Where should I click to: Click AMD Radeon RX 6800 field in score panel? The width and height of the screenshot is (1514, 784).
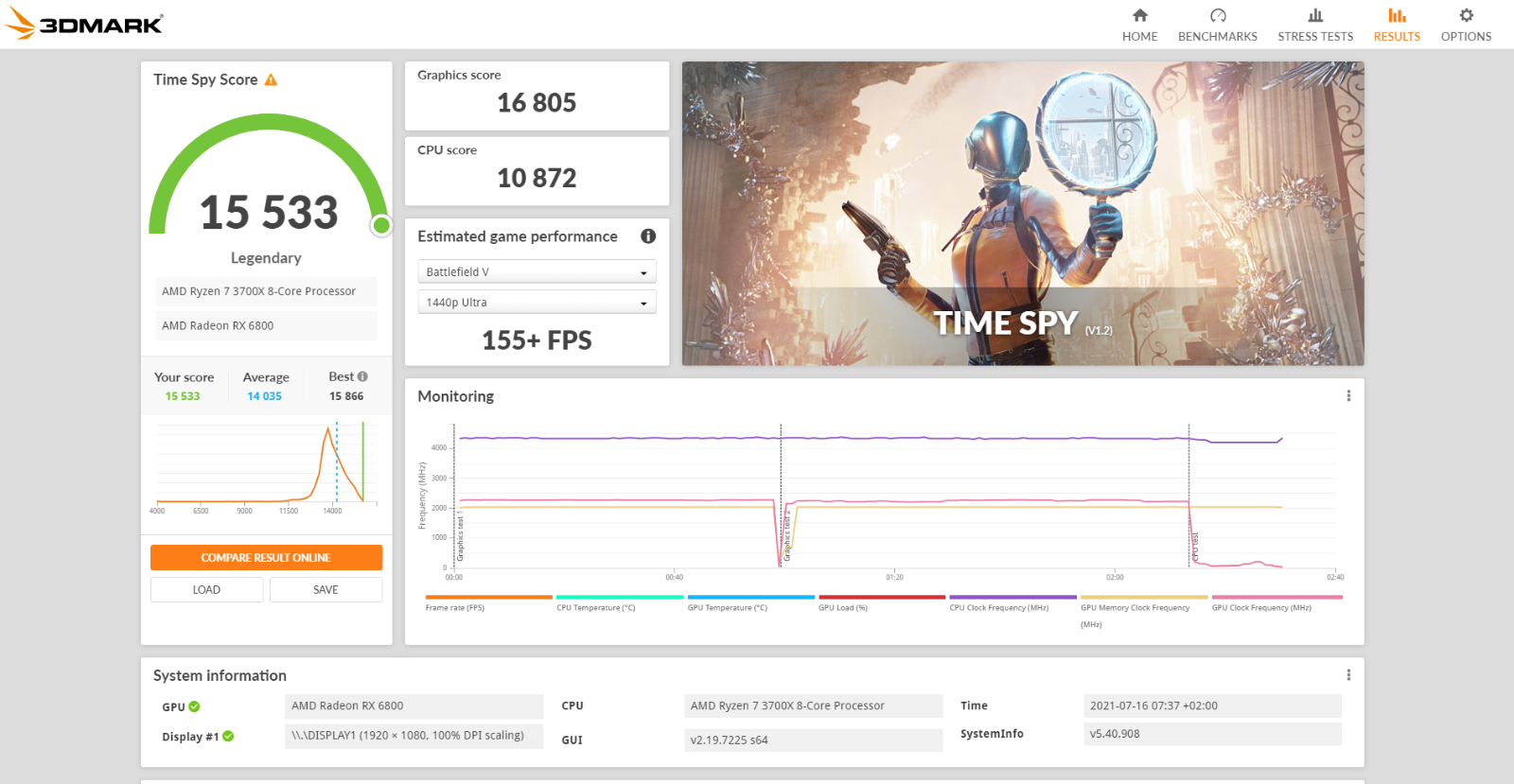266,325
